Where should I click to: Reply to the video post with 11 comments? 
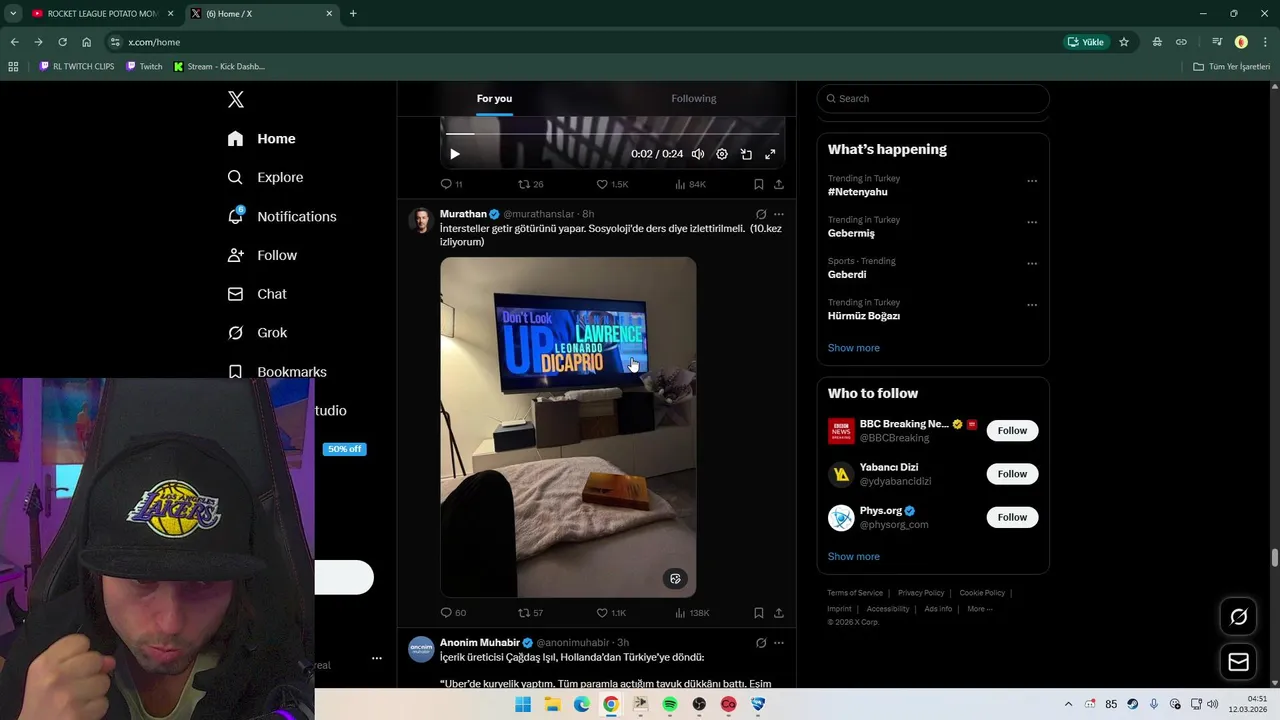[452, 184]
